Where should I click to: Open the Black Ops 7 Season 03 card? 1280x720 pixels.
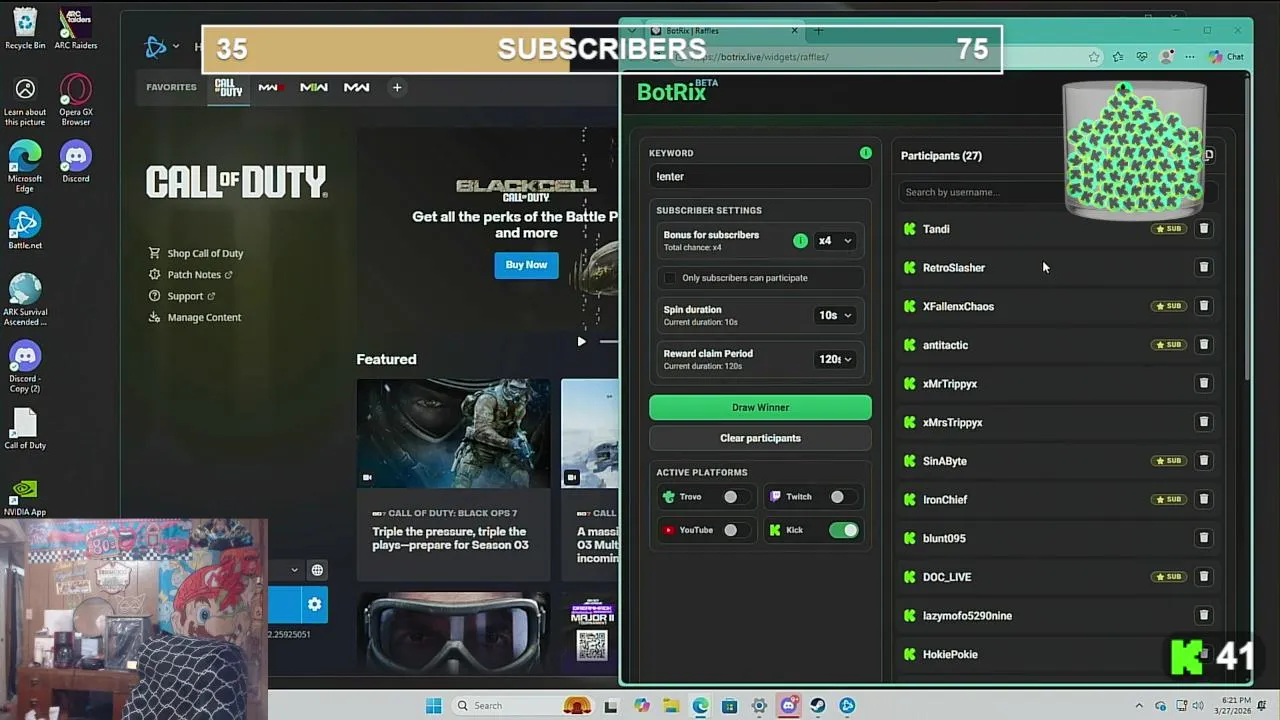click(x=453, y=480)
